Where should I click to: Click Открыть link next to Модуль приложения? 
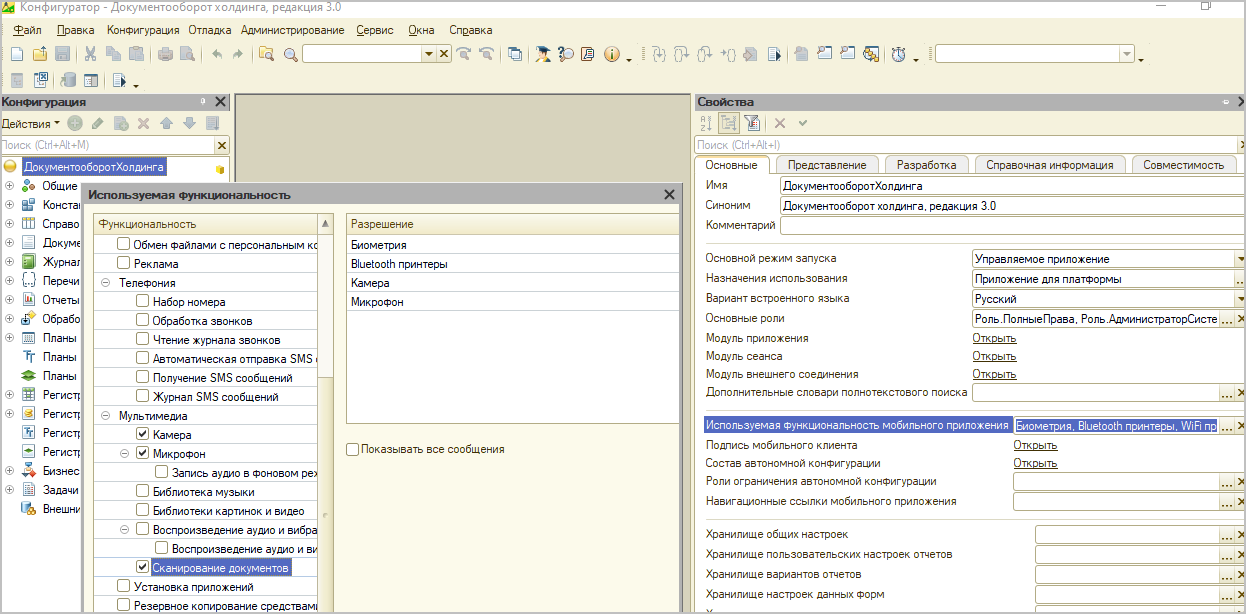994,338
